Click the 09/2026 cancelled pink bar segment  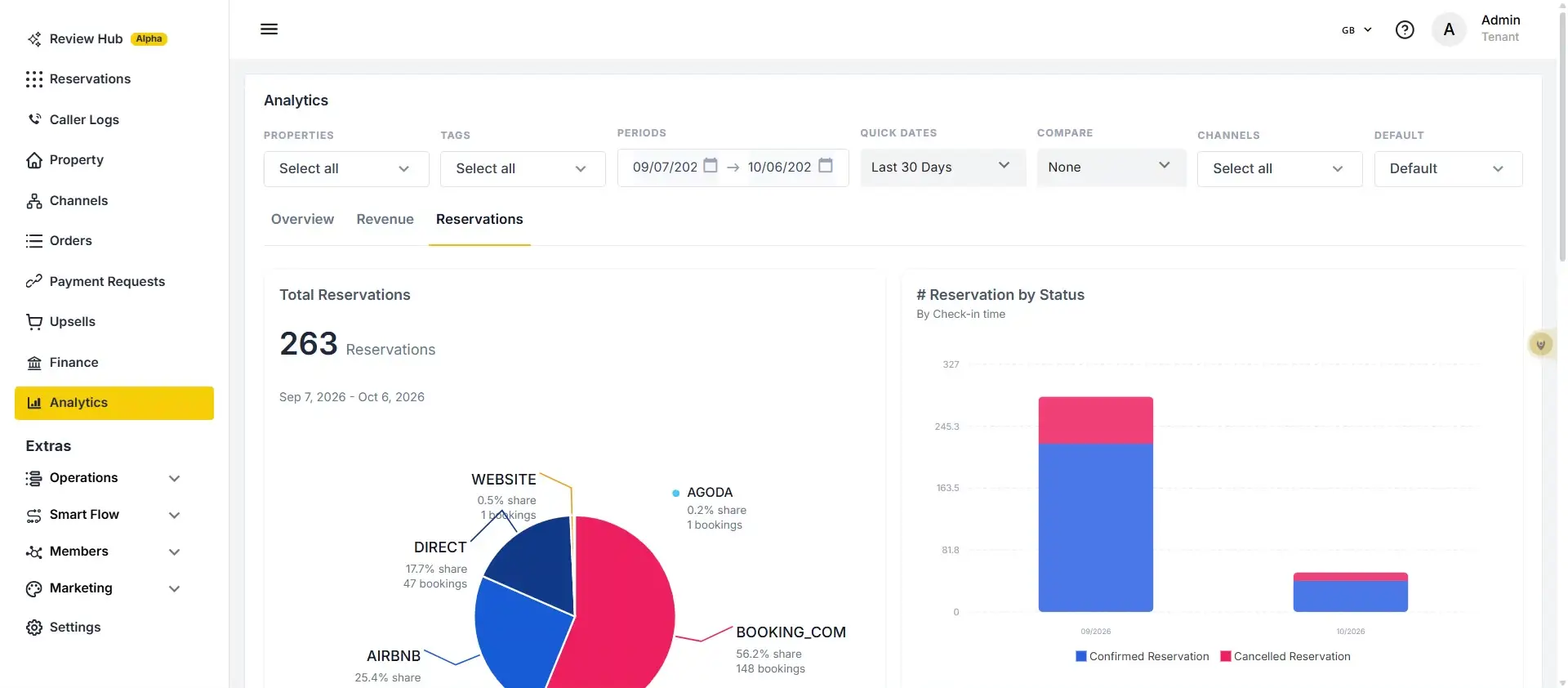pos(1095,420)
